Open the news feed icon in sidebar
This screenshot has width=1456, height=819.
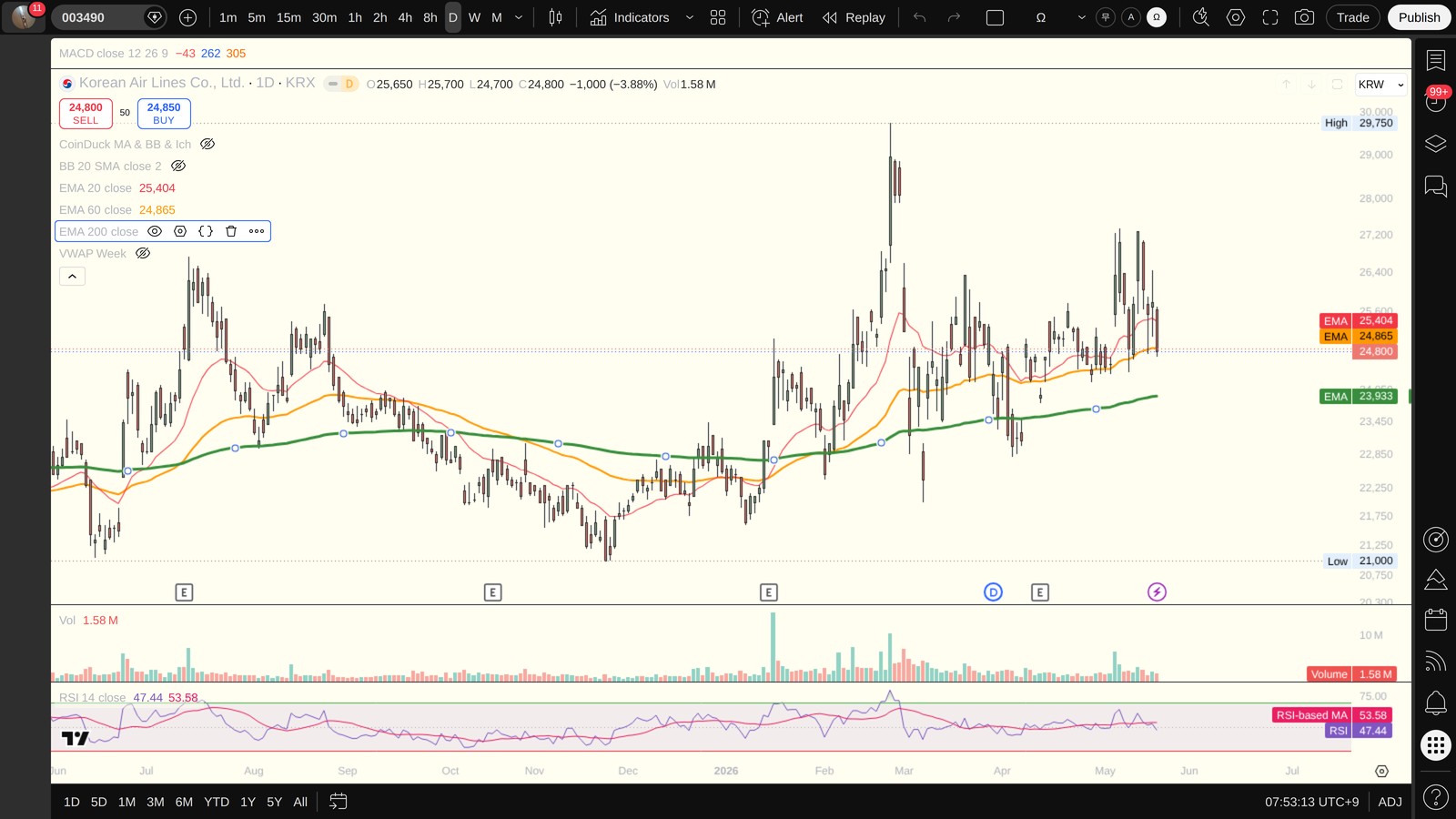point(1436,662)
